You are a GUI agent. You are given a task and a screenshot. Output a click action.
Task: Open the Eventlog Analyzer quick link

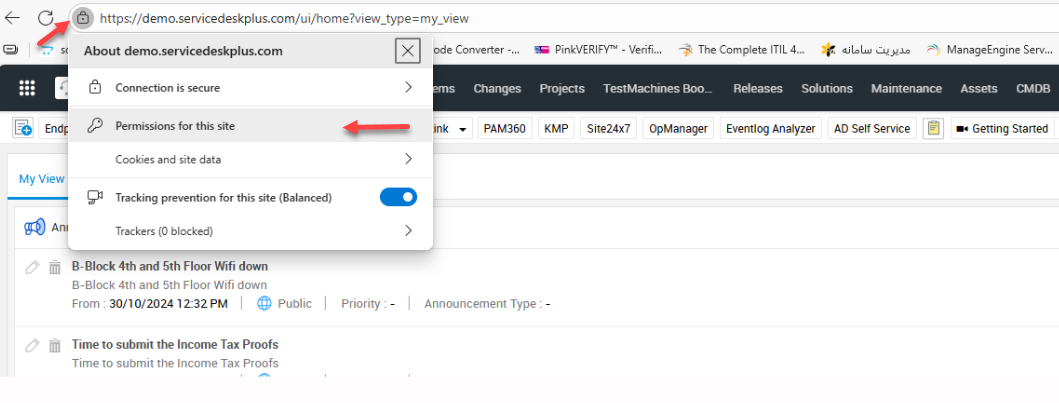(771, 128)
